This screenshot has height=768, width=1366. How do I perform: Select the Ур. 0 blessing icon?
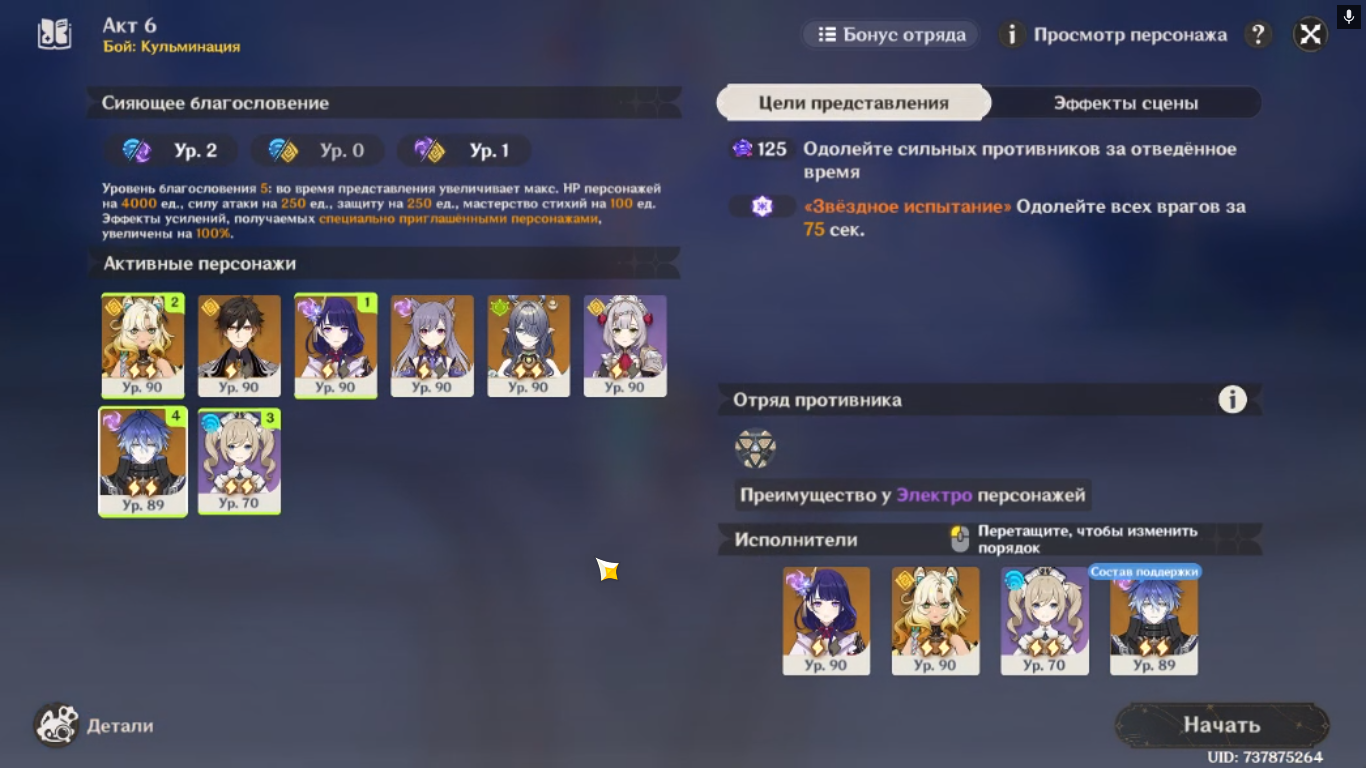coord(283,151)
